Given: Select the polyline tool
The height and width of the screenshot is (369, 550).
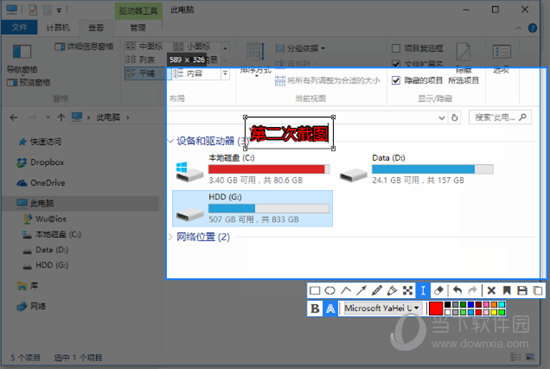Looking at the screenshot, I should pos(346,290).
